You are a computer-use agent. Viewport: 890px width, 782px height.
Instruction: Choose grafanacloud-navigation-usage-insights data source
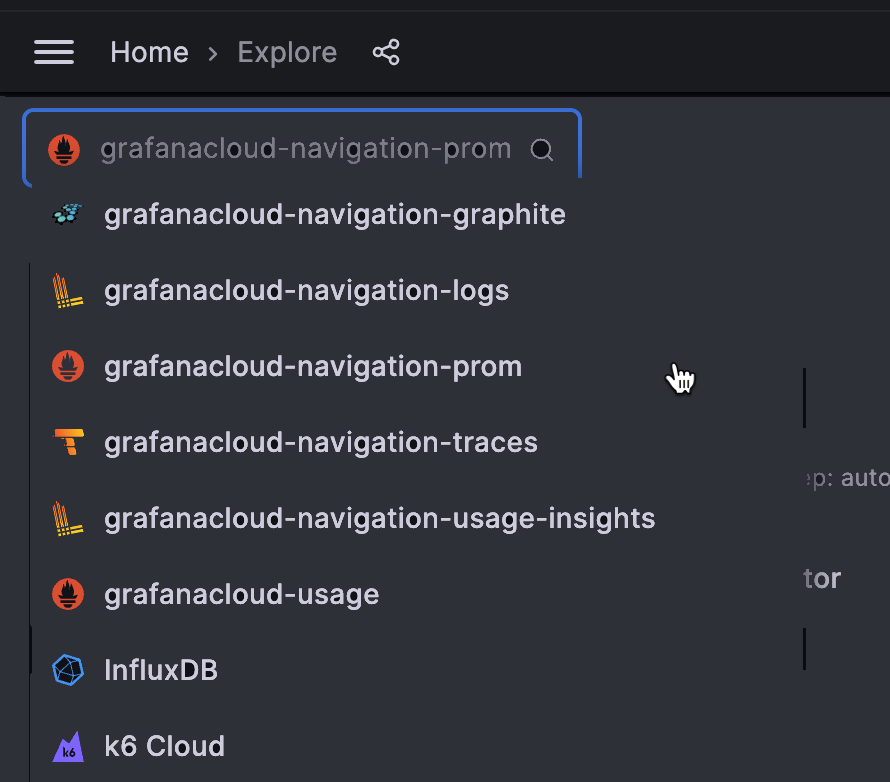coord(379,519)
